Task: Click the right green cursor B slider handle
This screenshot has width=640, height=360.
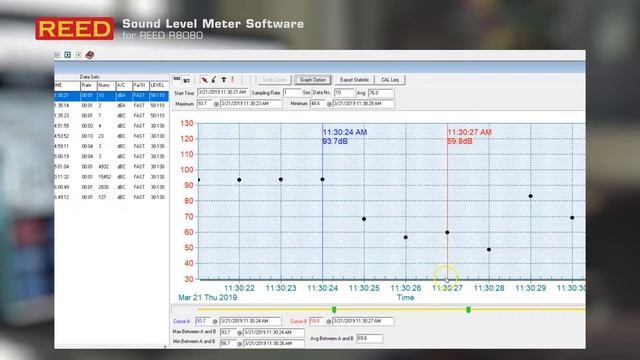Action: [468, 310]
